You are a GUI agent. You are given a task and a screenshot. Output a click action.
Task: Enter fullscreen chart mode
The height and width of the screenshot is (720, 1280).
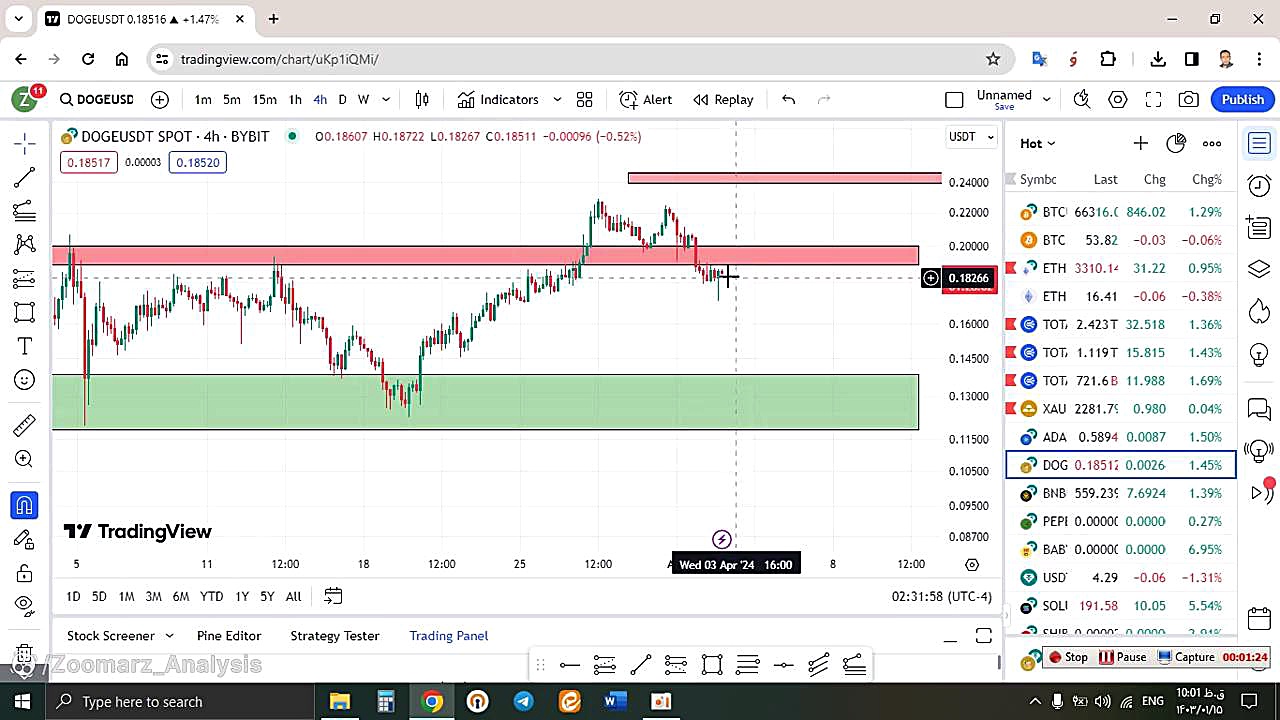(1153, 99)
